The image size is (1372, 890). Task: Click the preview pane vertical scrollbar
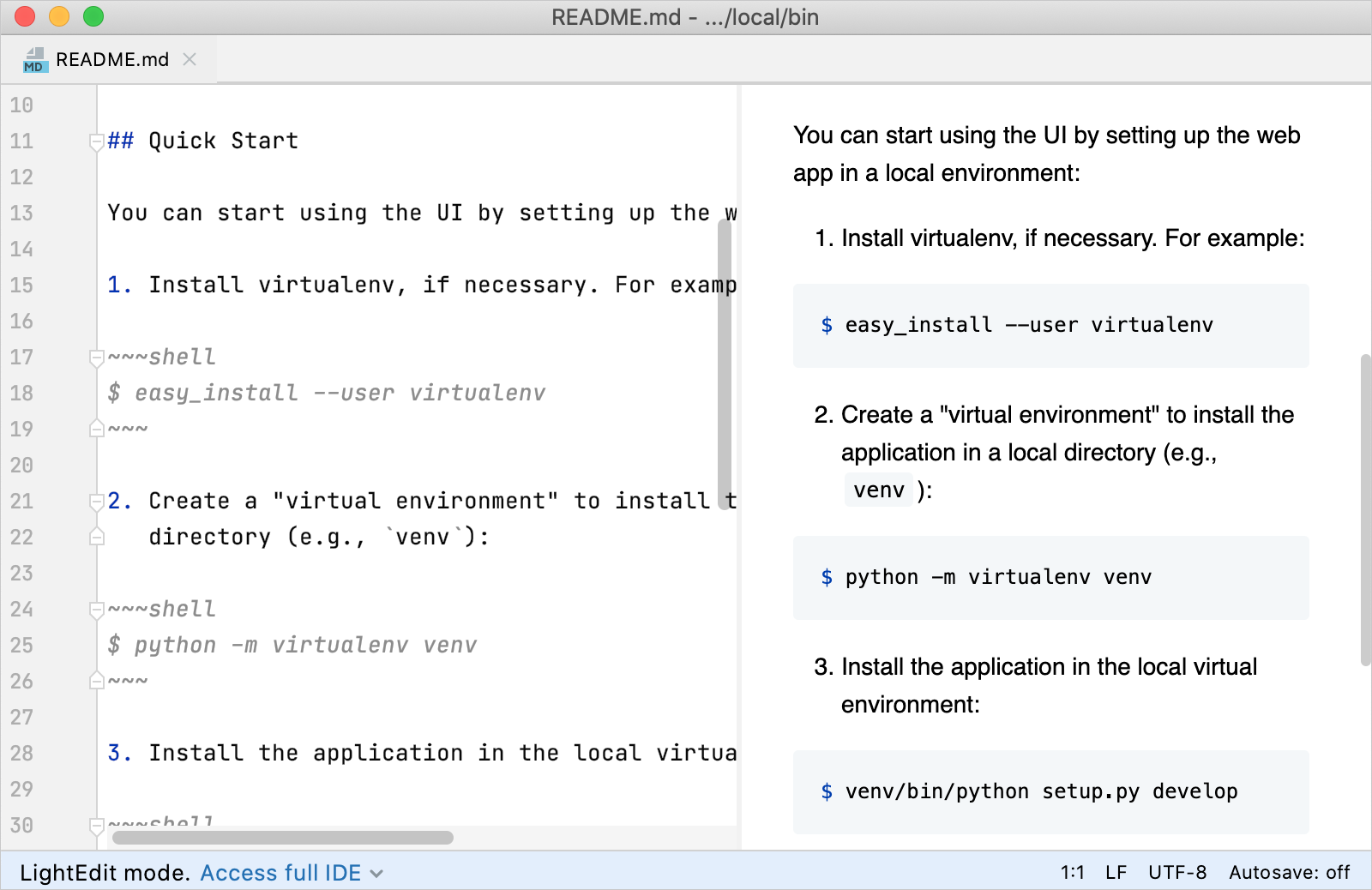click(x=1365, y=510)
